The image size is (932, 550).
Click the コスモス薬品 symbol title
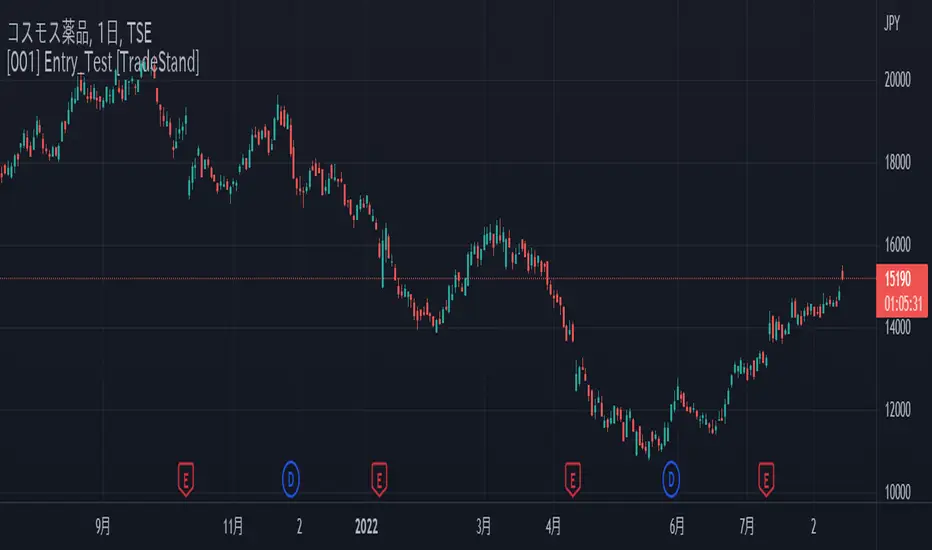coord(80,33)
